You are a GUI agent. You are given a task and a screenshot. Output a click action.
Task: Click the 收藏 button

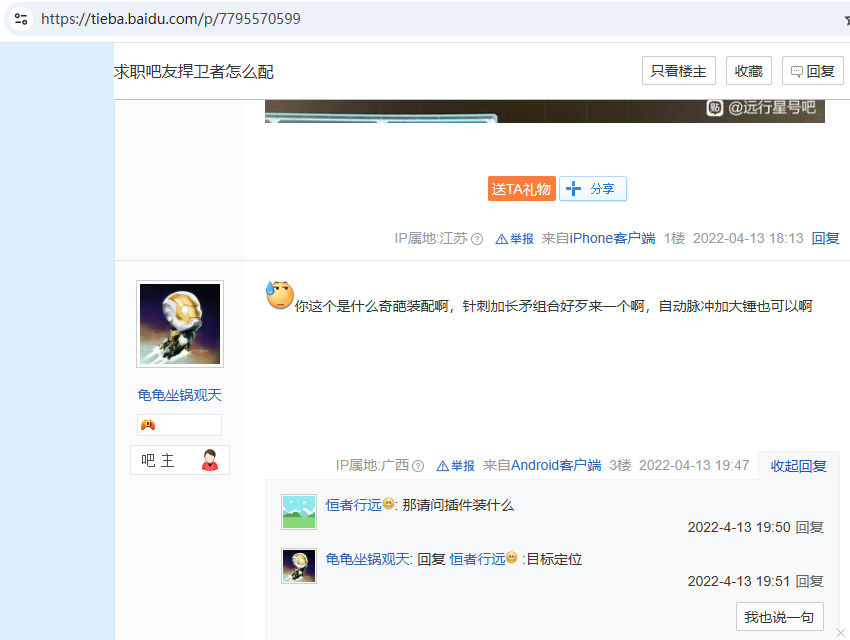748,71
